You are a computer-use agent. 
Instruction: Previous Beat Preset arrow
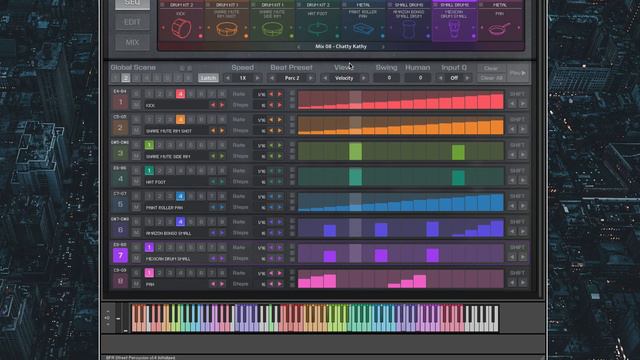[272, 78]
